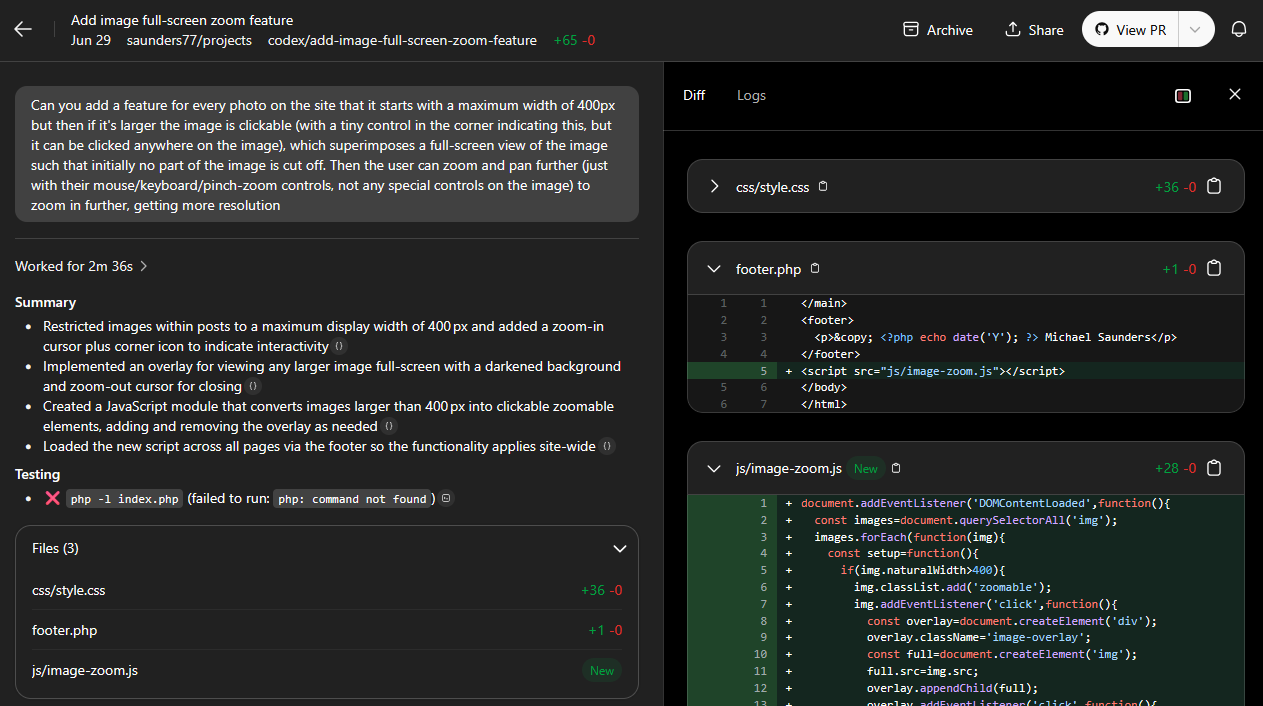Click the green "New" badge in diff header

pos(866,468)
